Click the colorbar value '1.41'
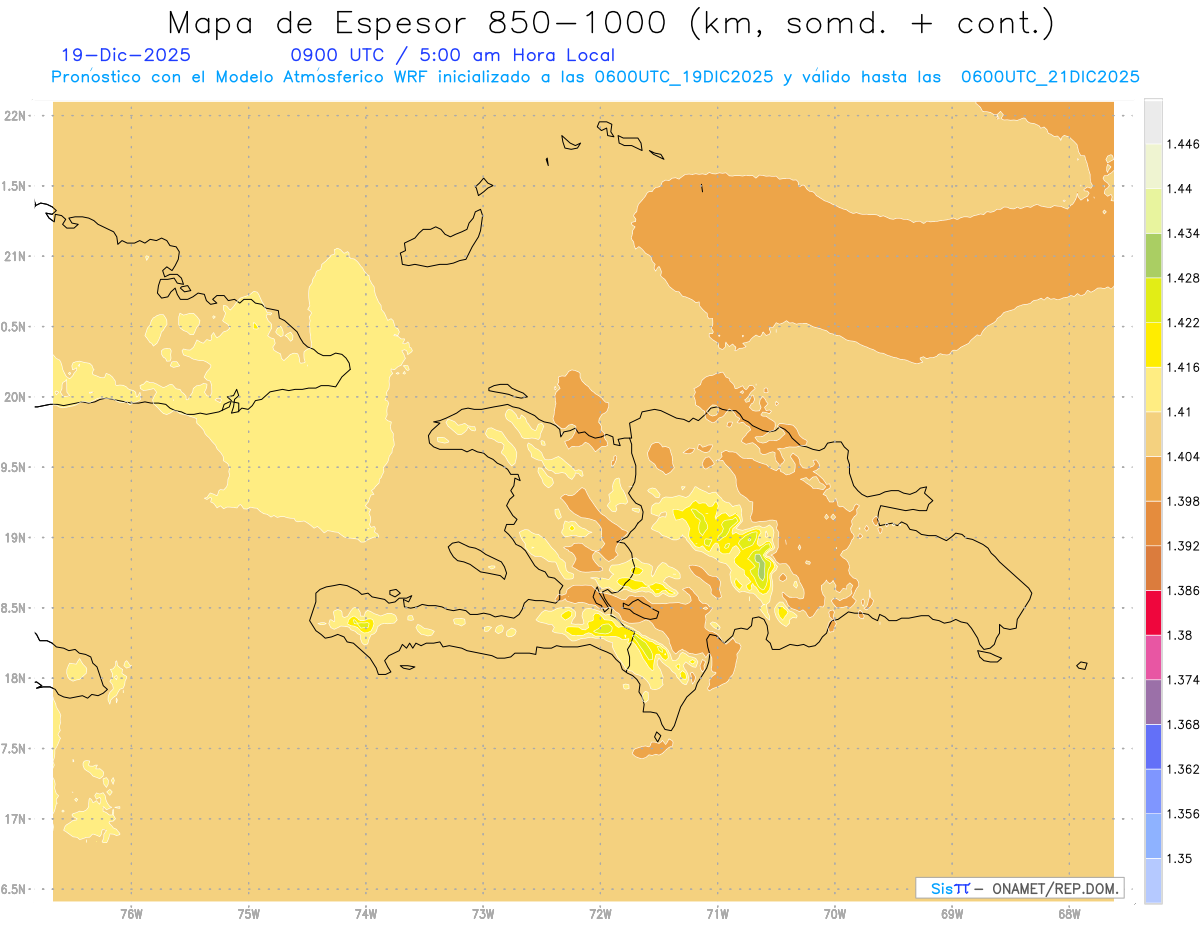Viewport: 1200px width, 927px height. (1178, 412)
